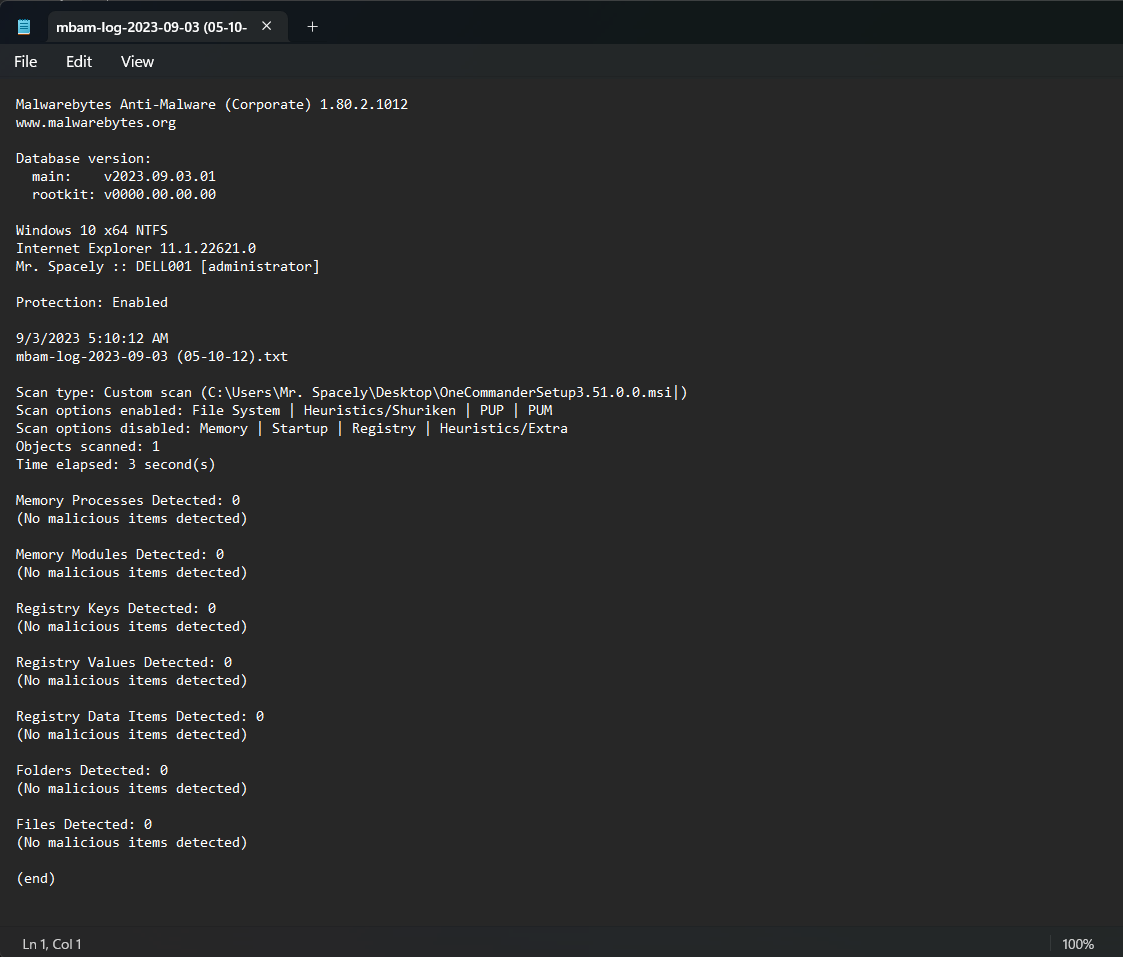Click the '9/3/2023 5:10:12 AM' timestamp line
This screenshot has width=1123, height=957.
pyautogui.click(x=92, y=338)
